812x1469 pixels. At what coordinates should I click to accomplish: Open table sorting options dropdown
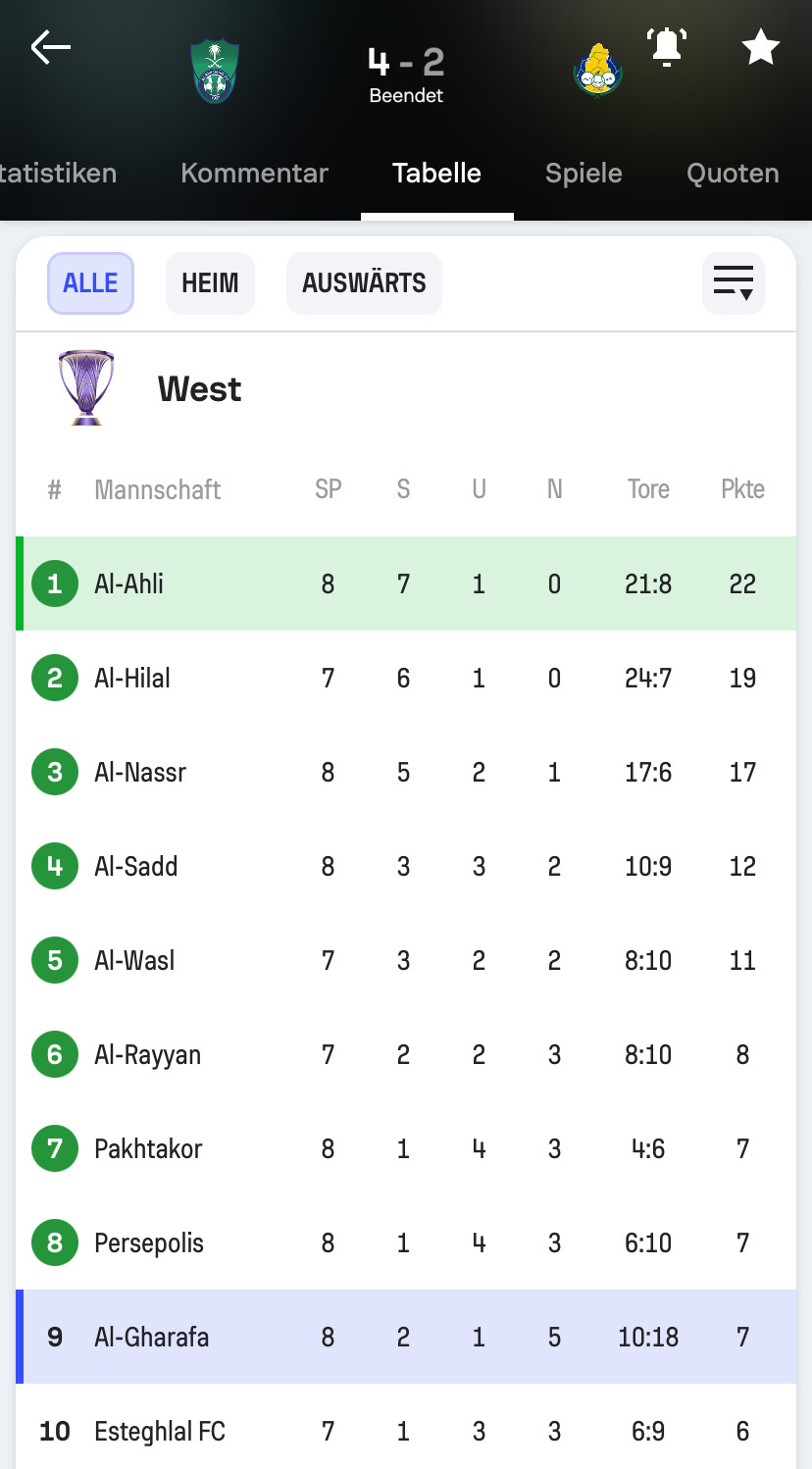tap(734, 283)
